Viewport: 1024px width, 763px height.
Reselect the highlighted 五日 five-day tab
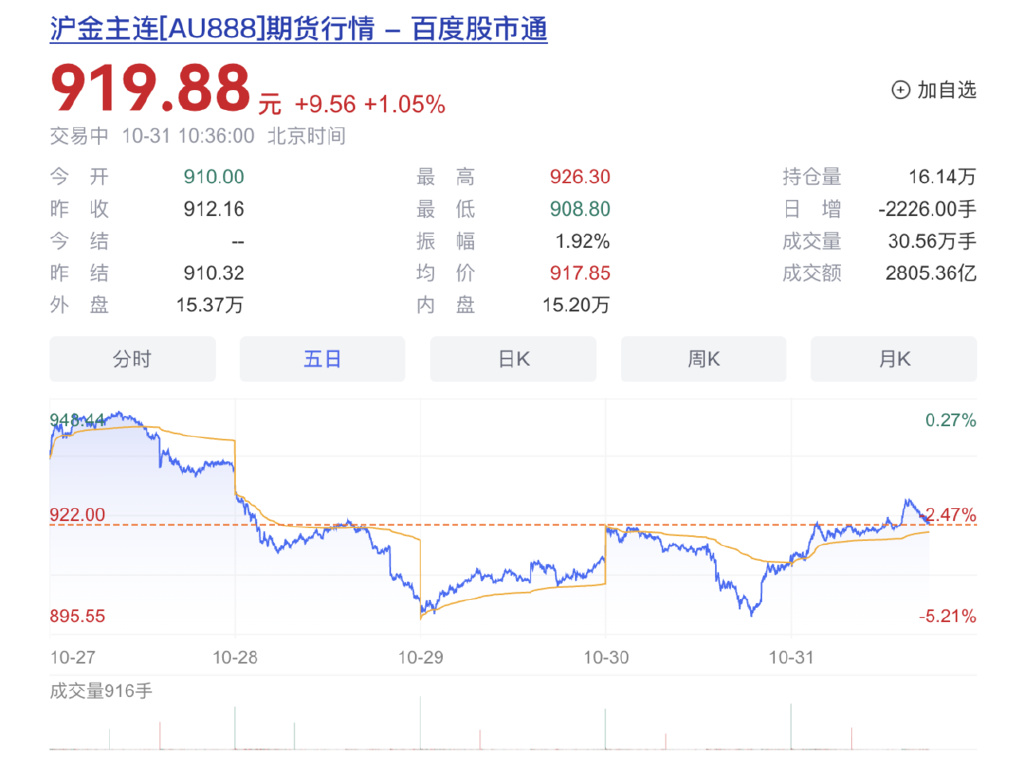point(322,359)
